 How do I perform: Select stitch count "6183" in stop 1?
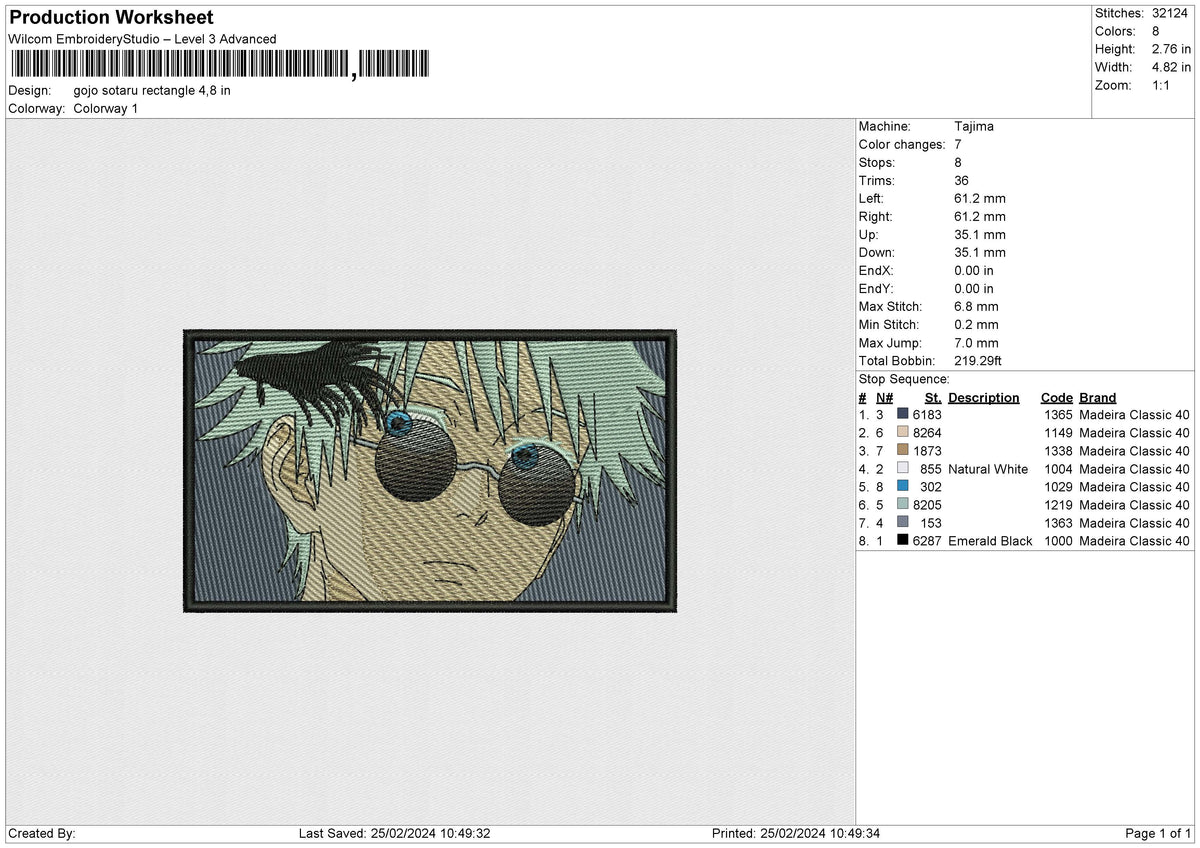coord(927,415)
